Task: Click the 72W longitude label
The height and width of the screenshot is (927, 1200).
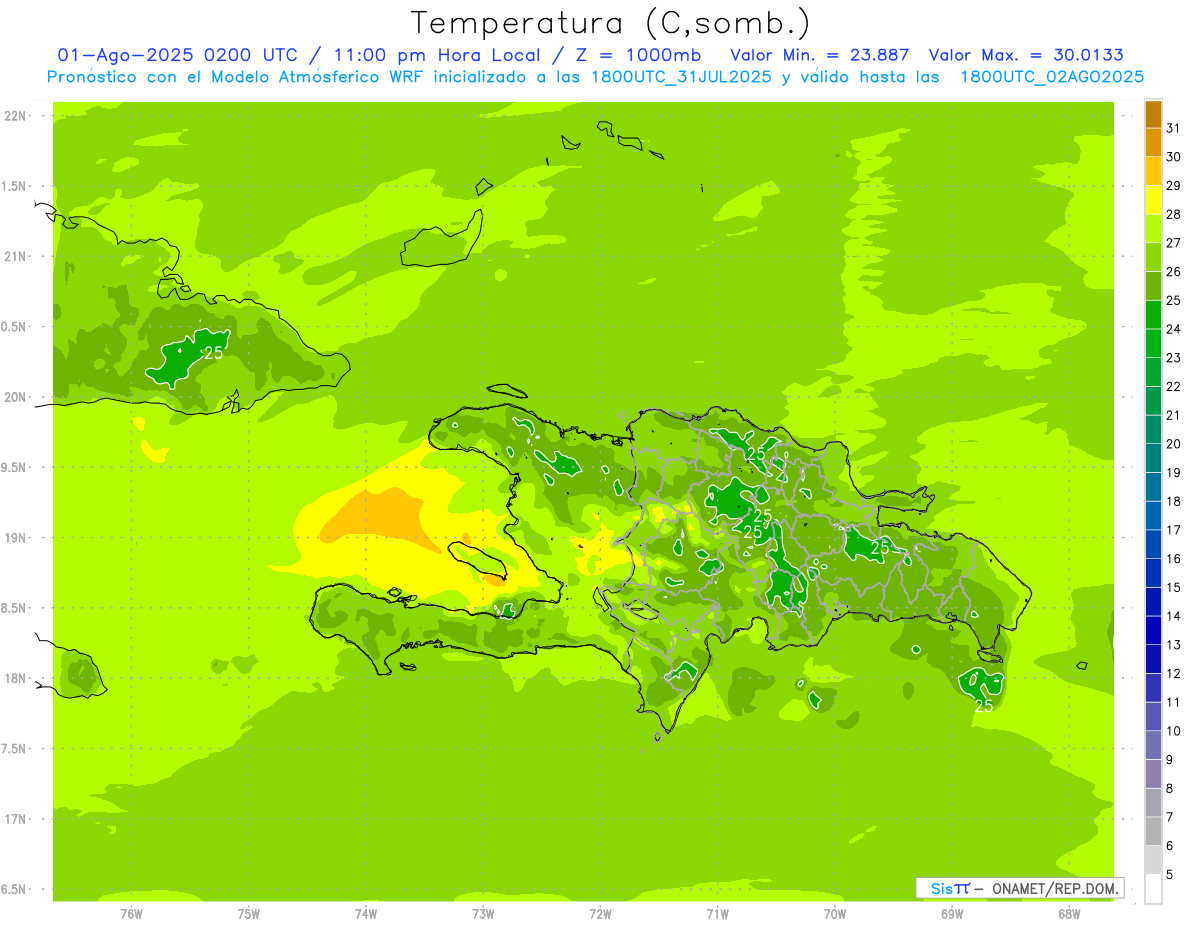Action: tap(600, 914)
